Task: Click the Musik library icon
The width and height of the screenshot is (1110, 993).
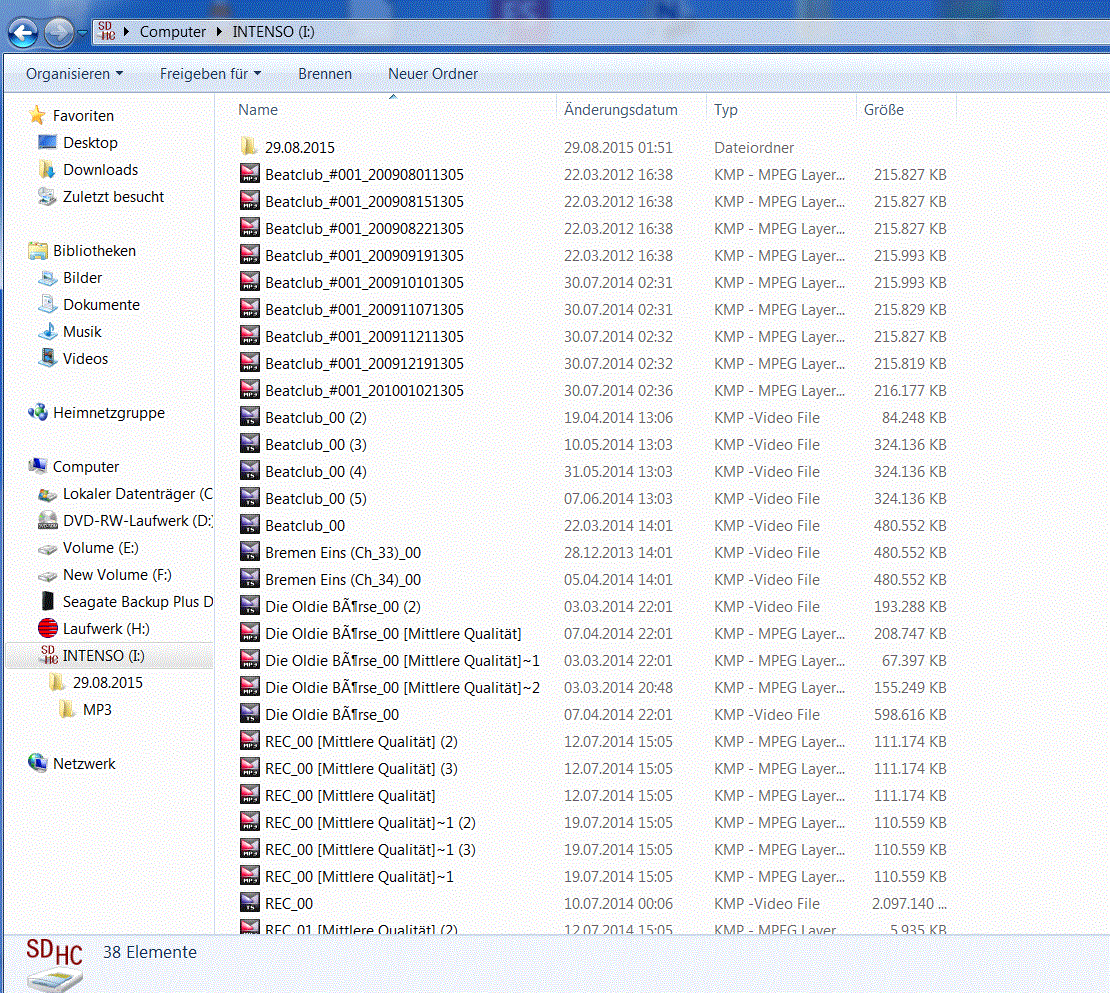Action: point(47,331)
